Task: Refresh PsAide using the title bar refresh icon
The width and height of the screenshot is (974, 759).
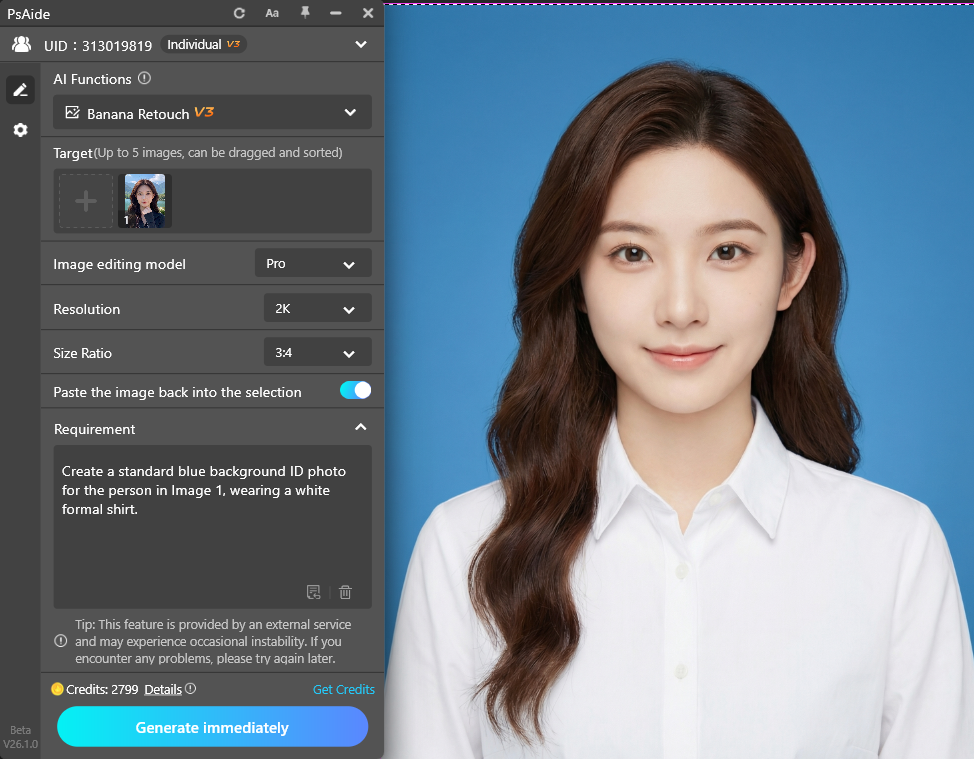Action: (x=239, y=13)
